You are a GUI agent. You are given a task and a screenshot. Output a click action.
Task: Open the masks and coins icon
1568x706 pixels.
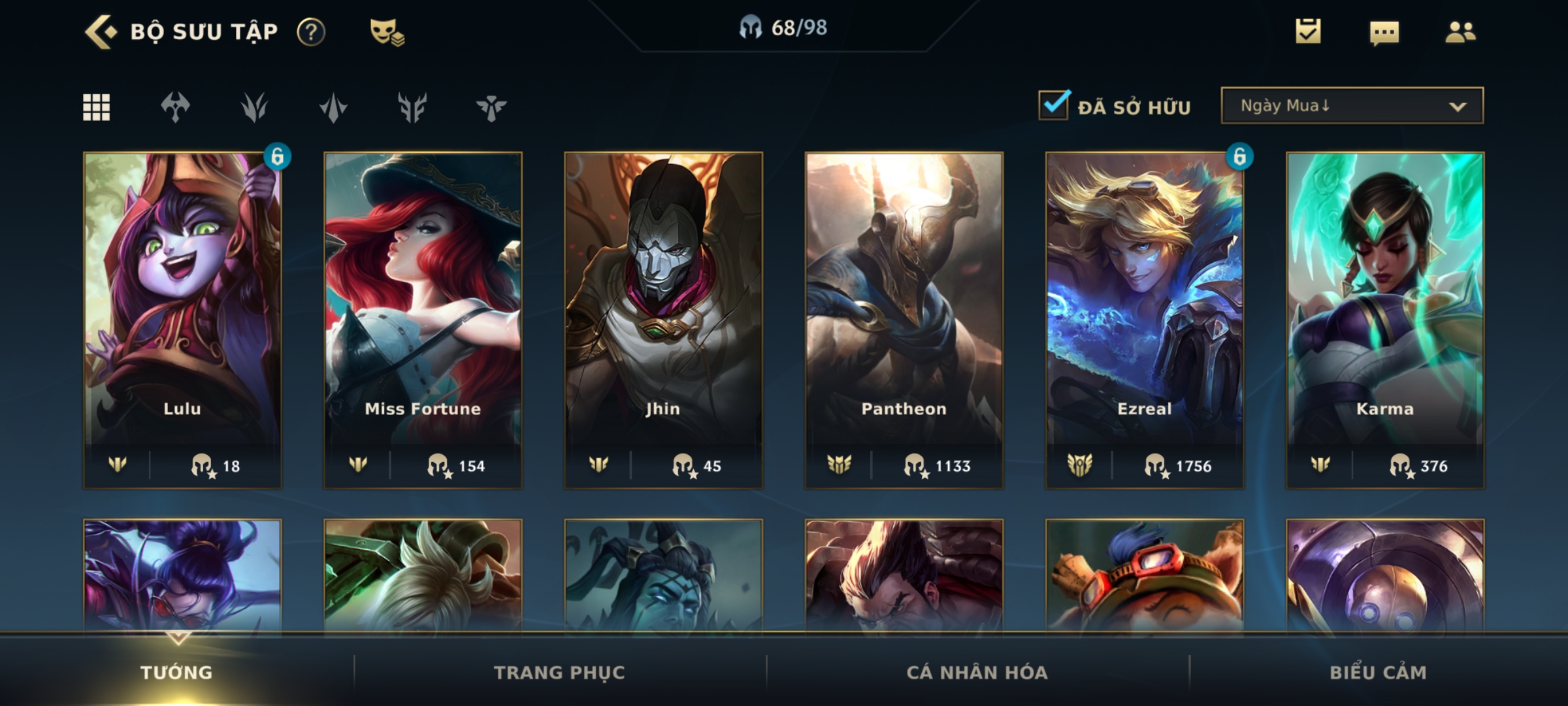click(387, 32)
